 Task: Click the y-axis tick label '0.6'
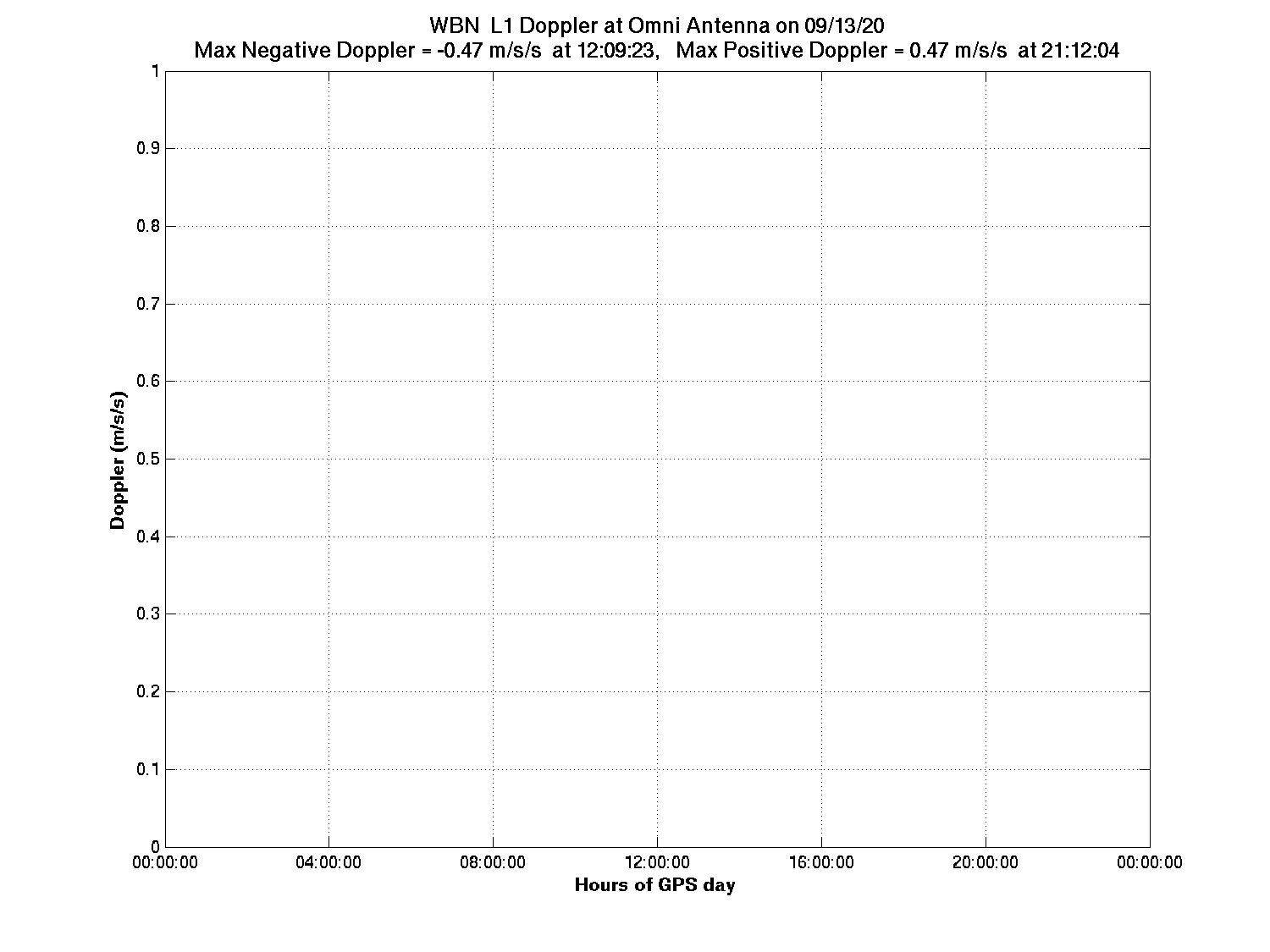tap(148, 382)
